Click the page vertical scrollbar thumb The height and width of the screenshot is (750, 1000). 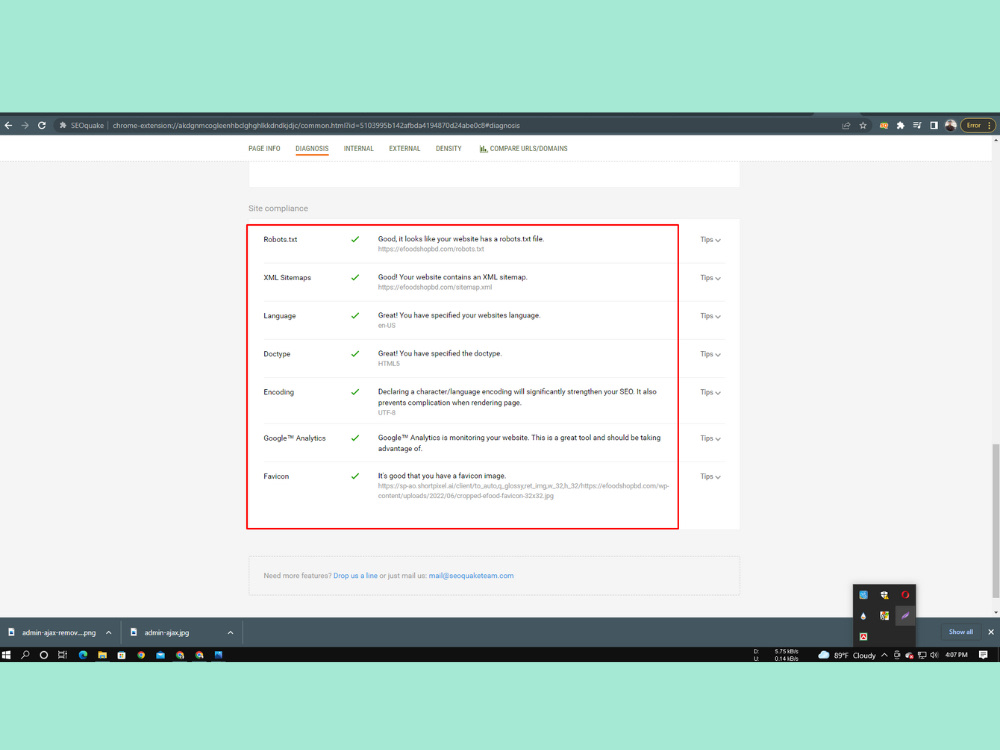[996, 521]
